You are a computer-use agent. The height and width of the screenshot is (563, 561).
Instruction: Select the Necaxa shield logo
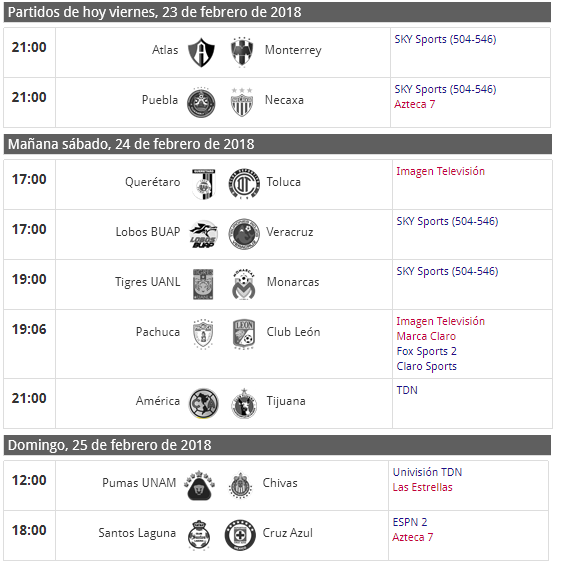242,102
